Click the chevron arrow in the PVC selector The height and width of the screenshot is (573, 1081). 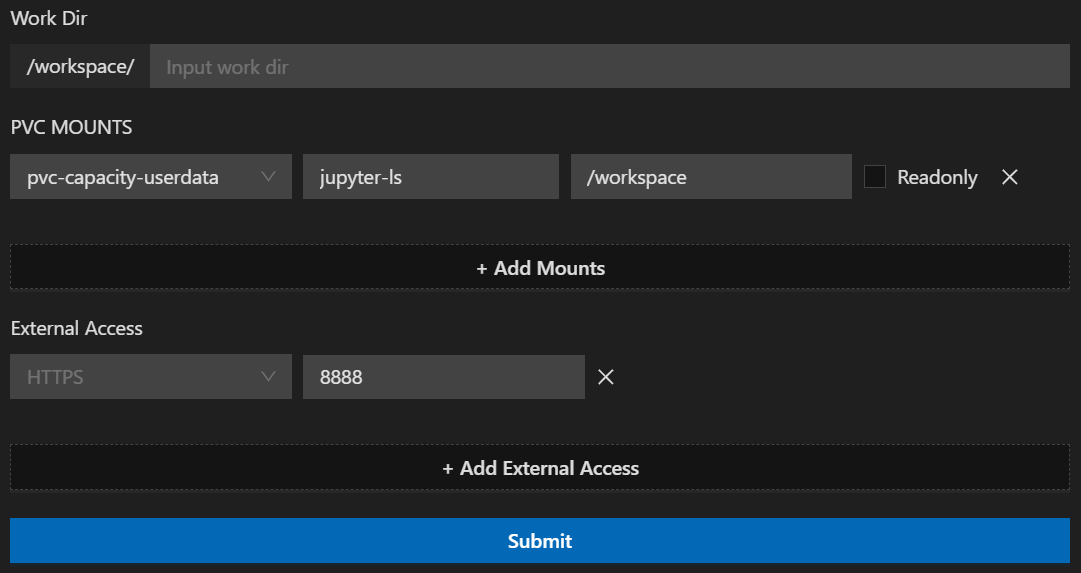point(268,177)
